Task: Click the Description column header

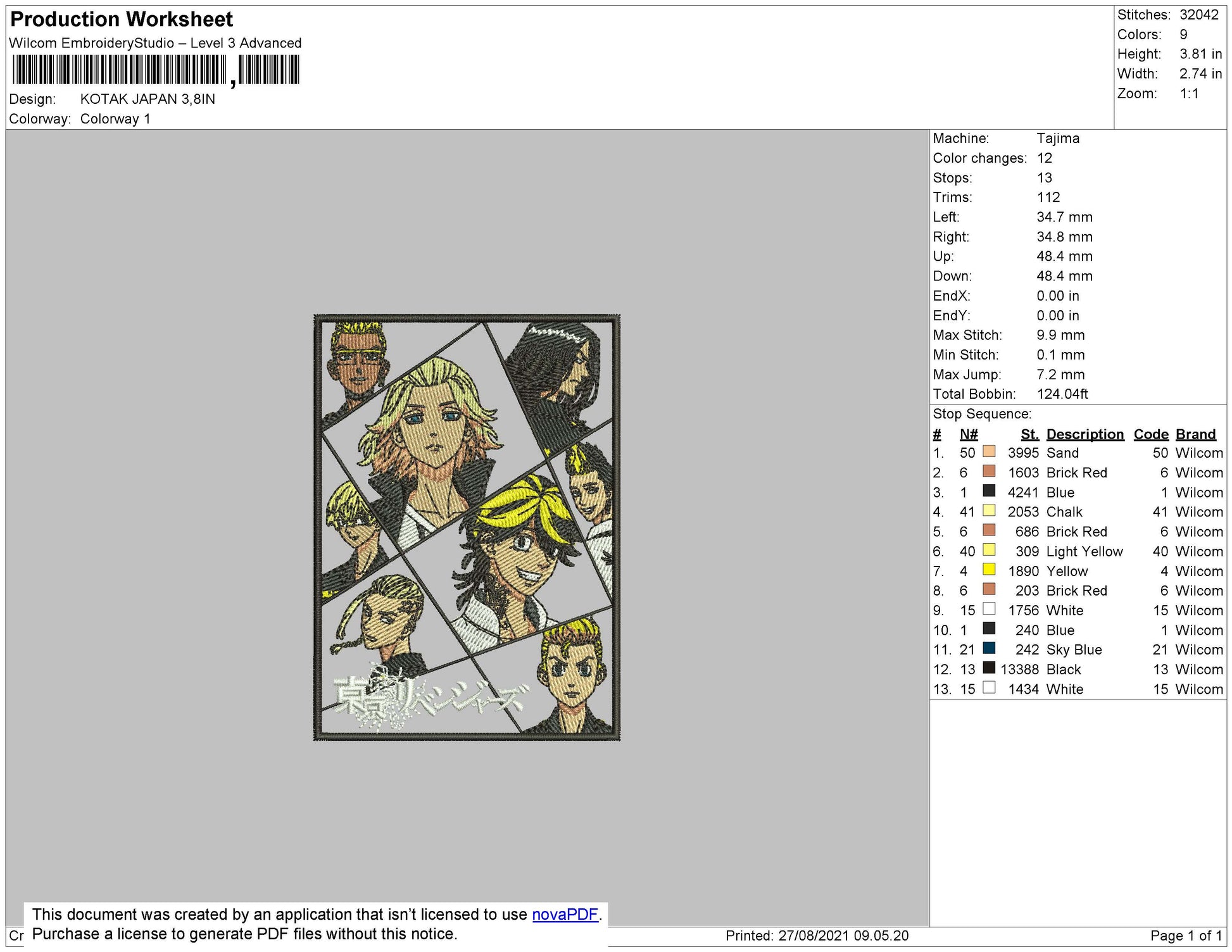Action: 1084,434
